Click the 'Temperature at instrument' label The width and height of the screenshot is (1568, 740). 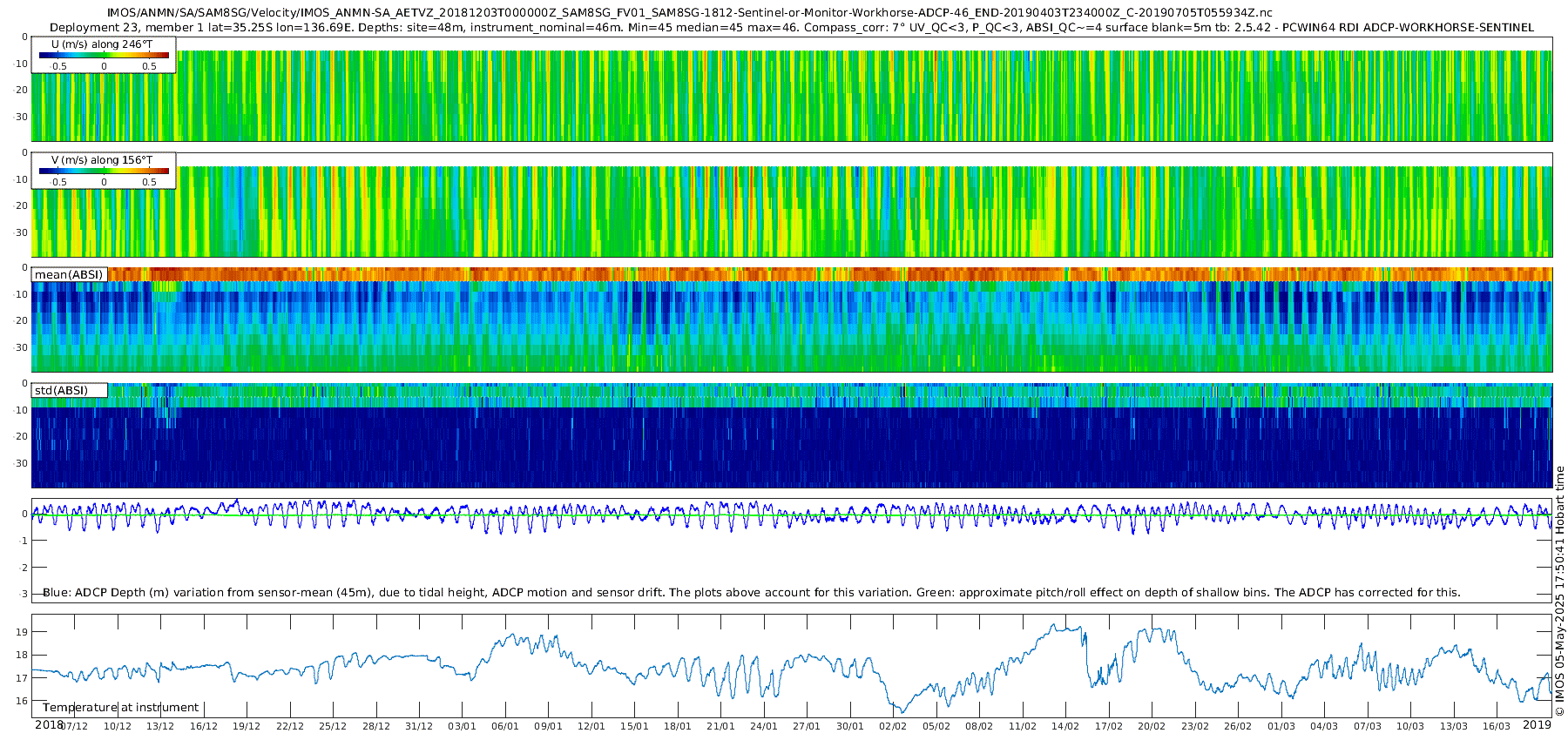click(x=120, y=707)
